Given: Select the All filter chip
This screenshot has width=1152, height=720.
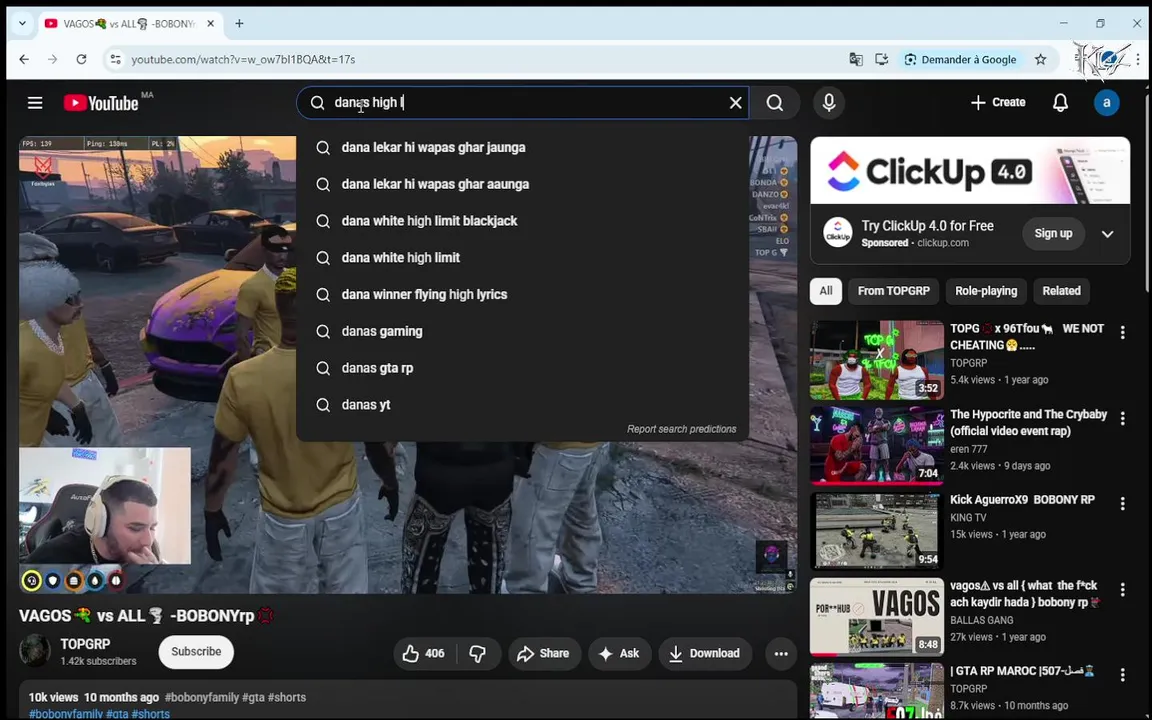Looking at the screenshot, I should pyautogui.click(x=826, y=291).
